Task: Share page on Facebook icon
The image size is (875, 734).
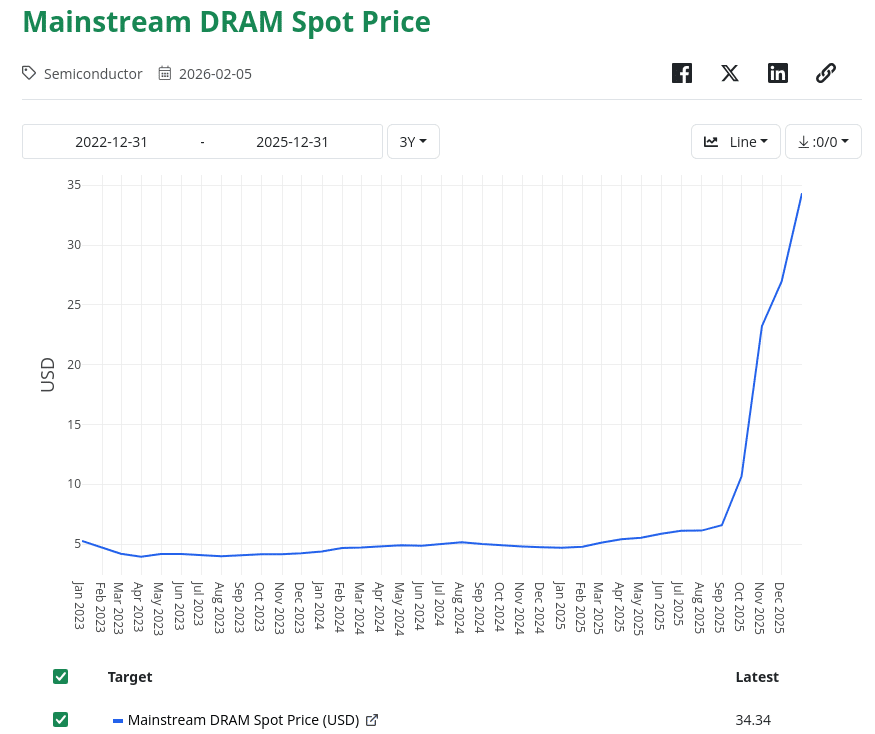Action: (682, 73)
